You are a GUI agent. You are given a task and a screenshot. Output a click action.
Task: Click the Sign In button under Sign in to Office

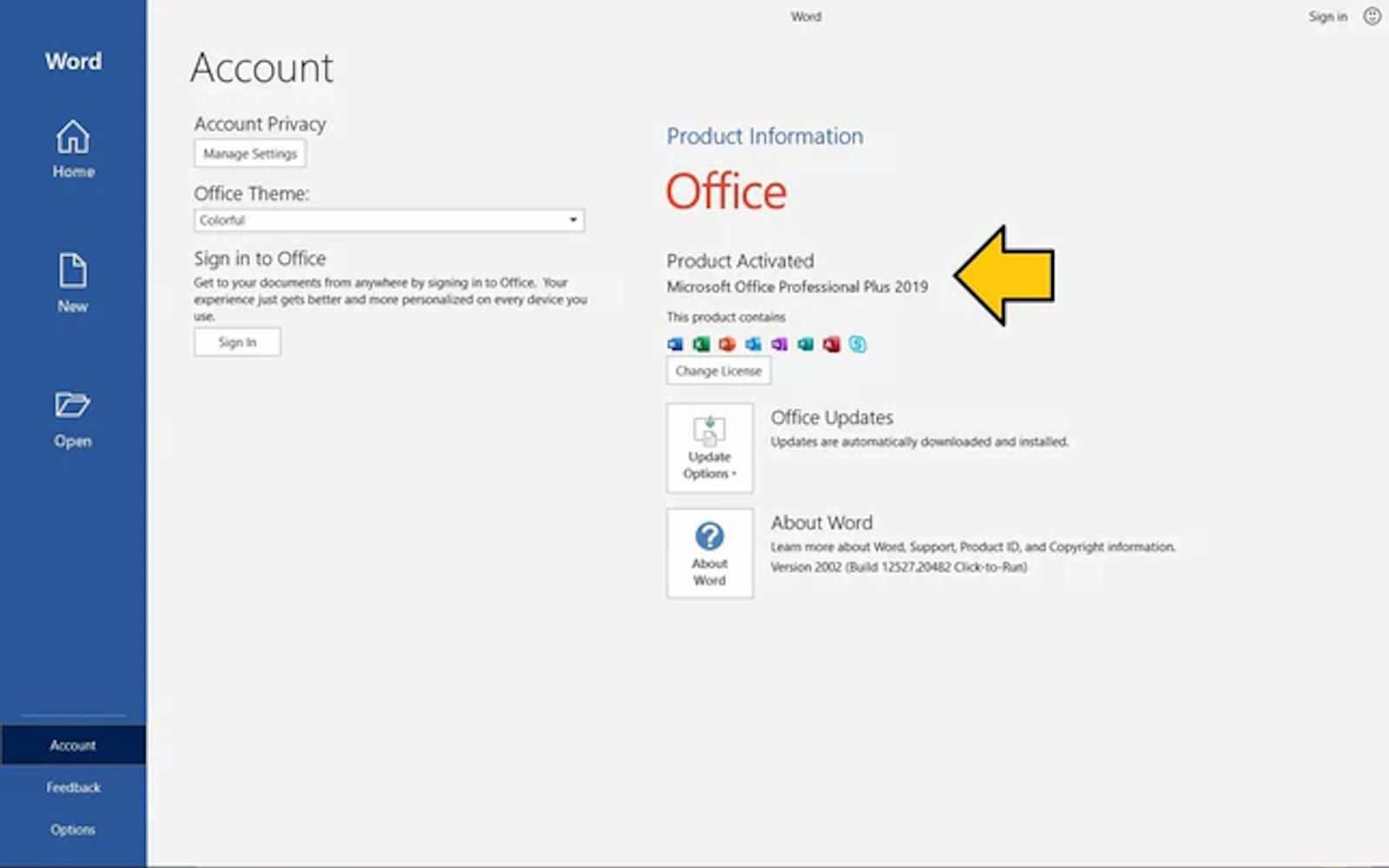(237, 342)
